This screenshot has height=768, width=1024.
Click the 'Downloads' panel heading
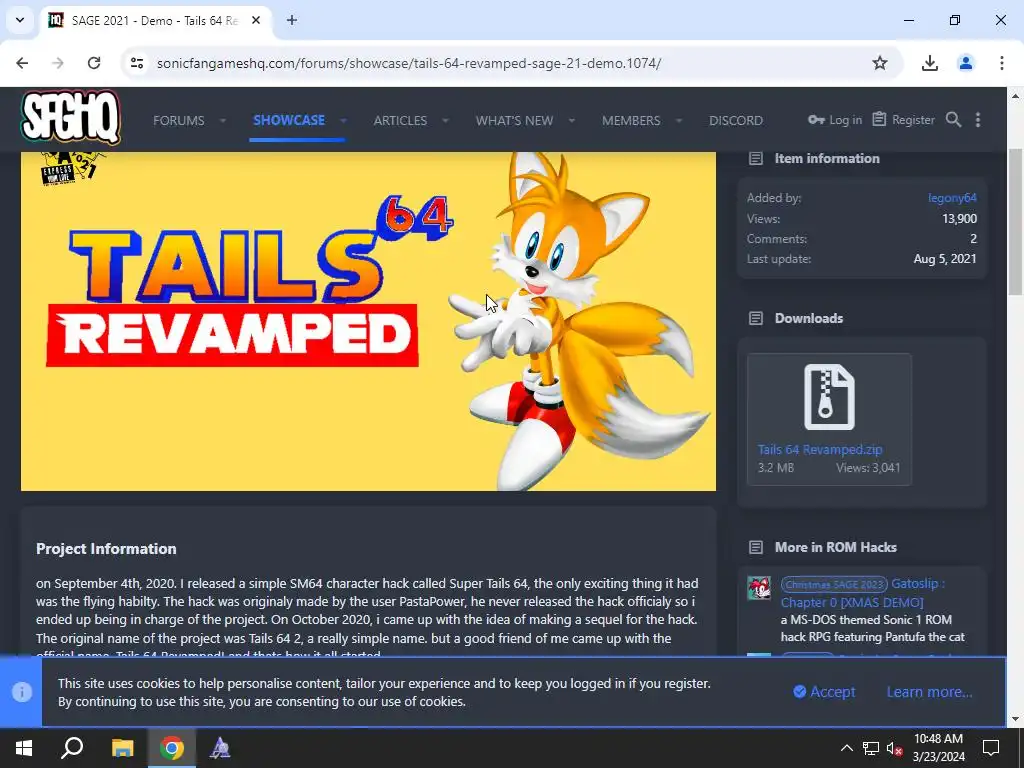[808, 318]
